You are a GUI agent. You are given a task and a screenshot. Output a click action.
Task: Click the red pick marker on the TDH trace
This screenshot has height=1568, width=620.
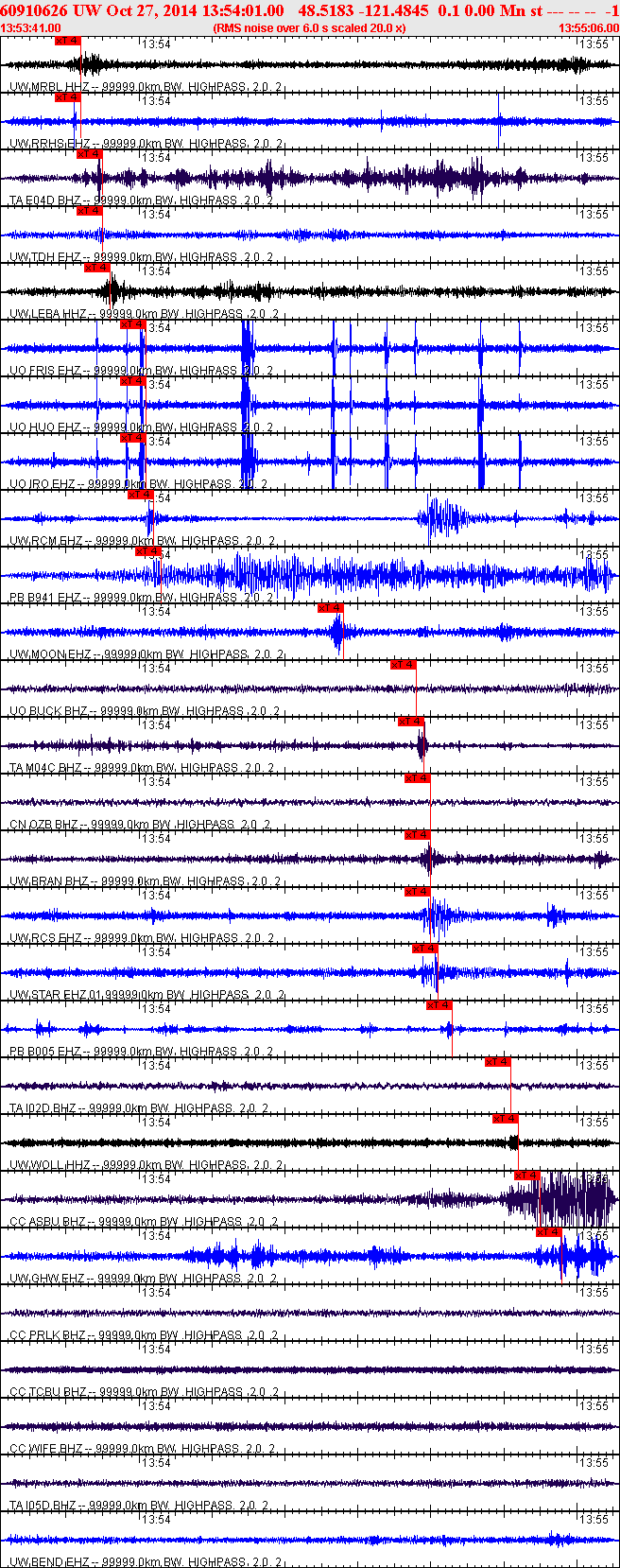89,211
